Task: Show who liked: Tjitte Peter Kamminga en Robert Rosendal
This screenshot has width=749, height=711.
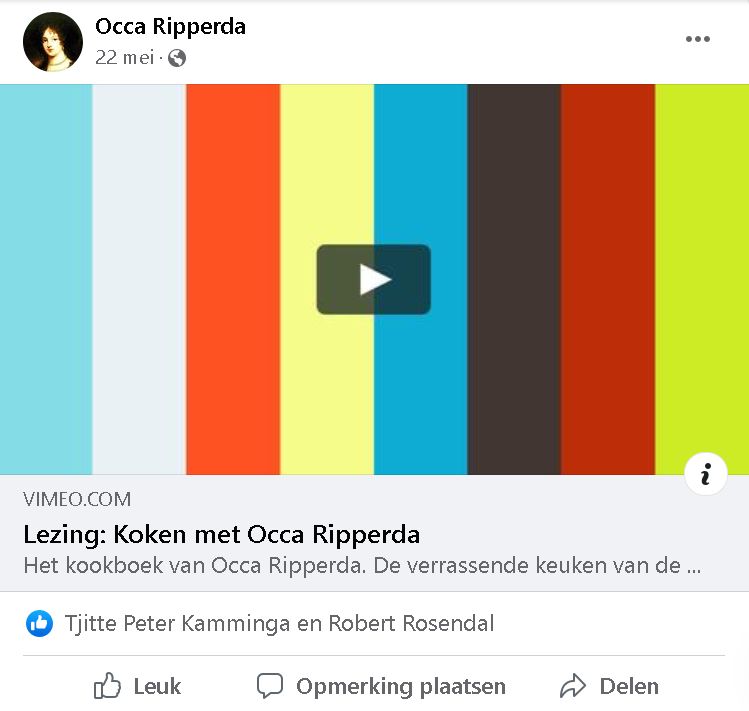Action: tap(279, 624)
